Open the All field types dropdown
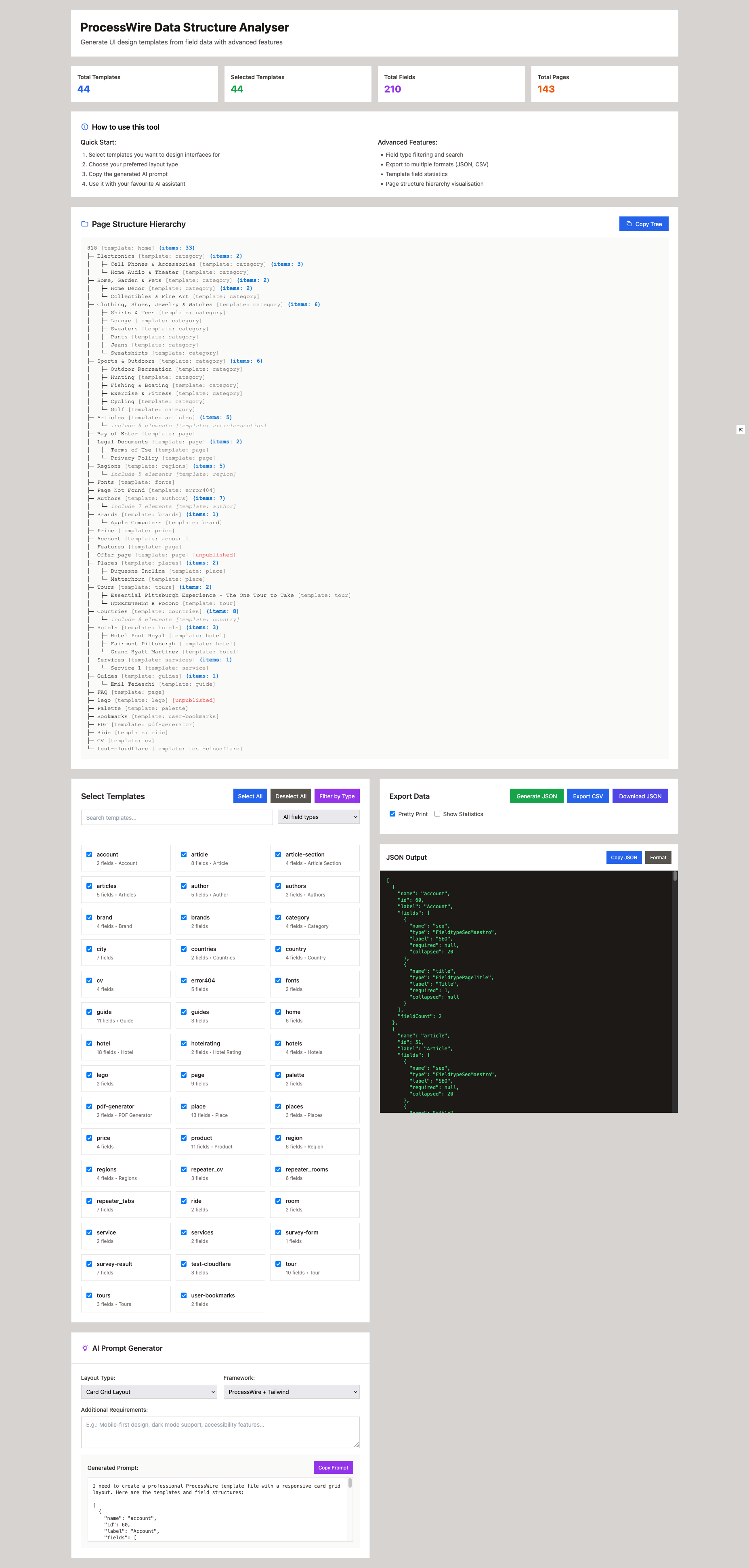Viewport: 749px width, 1568px height. coord(319,817)
